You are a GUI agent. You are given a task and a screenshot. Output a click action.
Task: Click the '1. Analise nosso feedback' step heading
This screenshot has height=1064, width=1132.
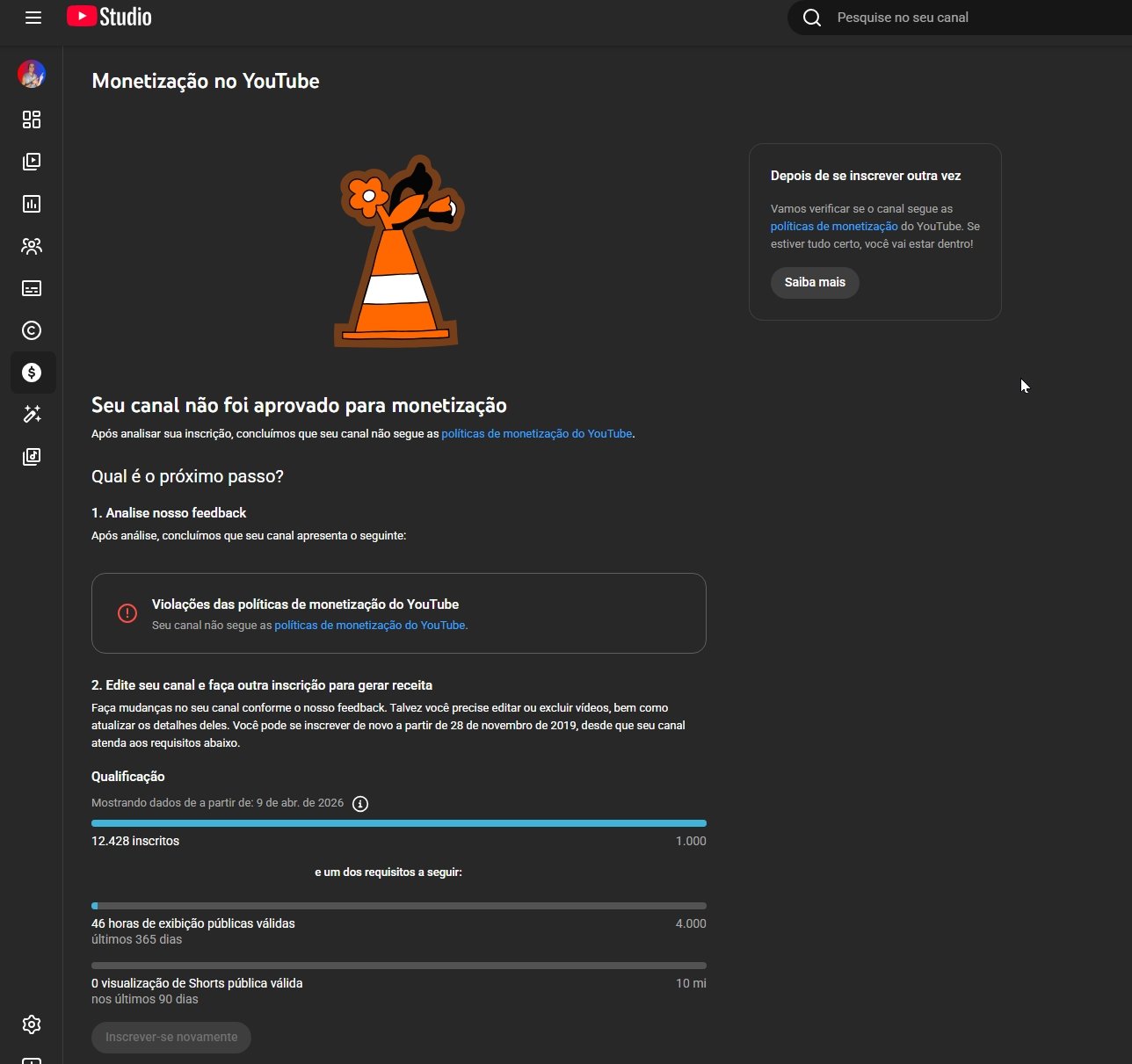[169, 513]
